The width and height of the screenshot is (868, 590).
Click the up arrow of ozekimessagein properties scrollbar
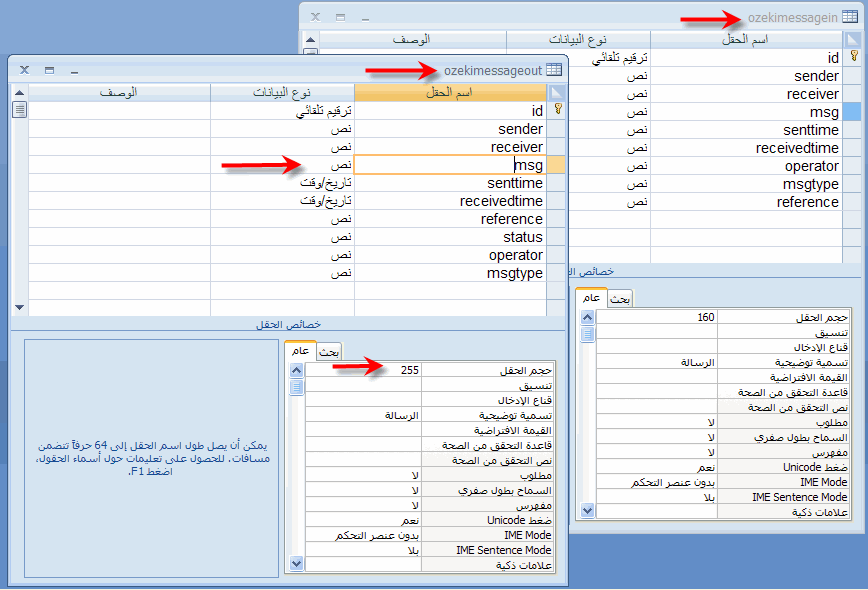(587, 317)
